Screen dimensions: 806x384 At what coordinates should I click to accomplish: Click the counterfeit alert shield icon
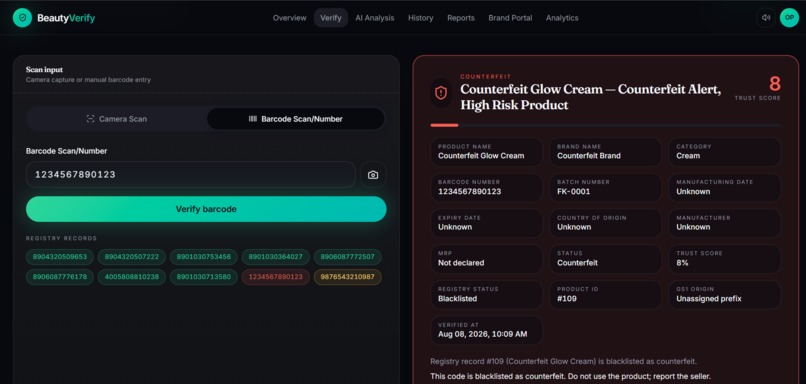[441, 93]
